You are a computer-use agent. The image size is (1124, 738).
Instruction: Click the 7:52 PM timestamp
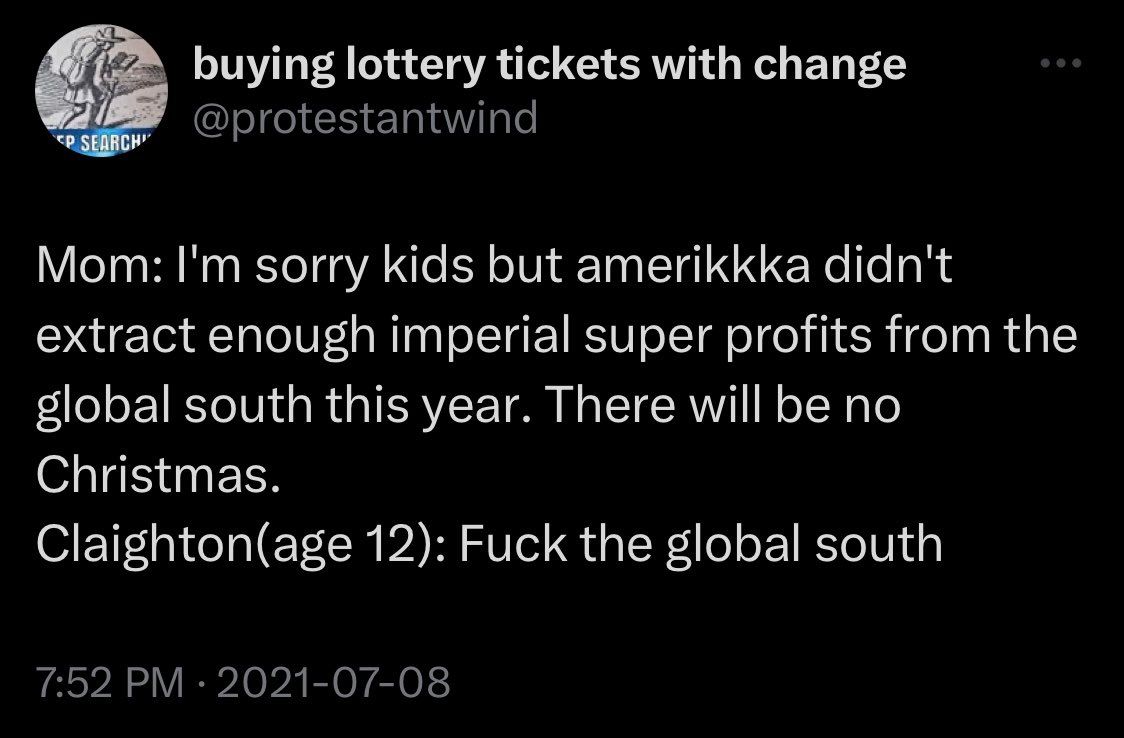coord(109,683)
